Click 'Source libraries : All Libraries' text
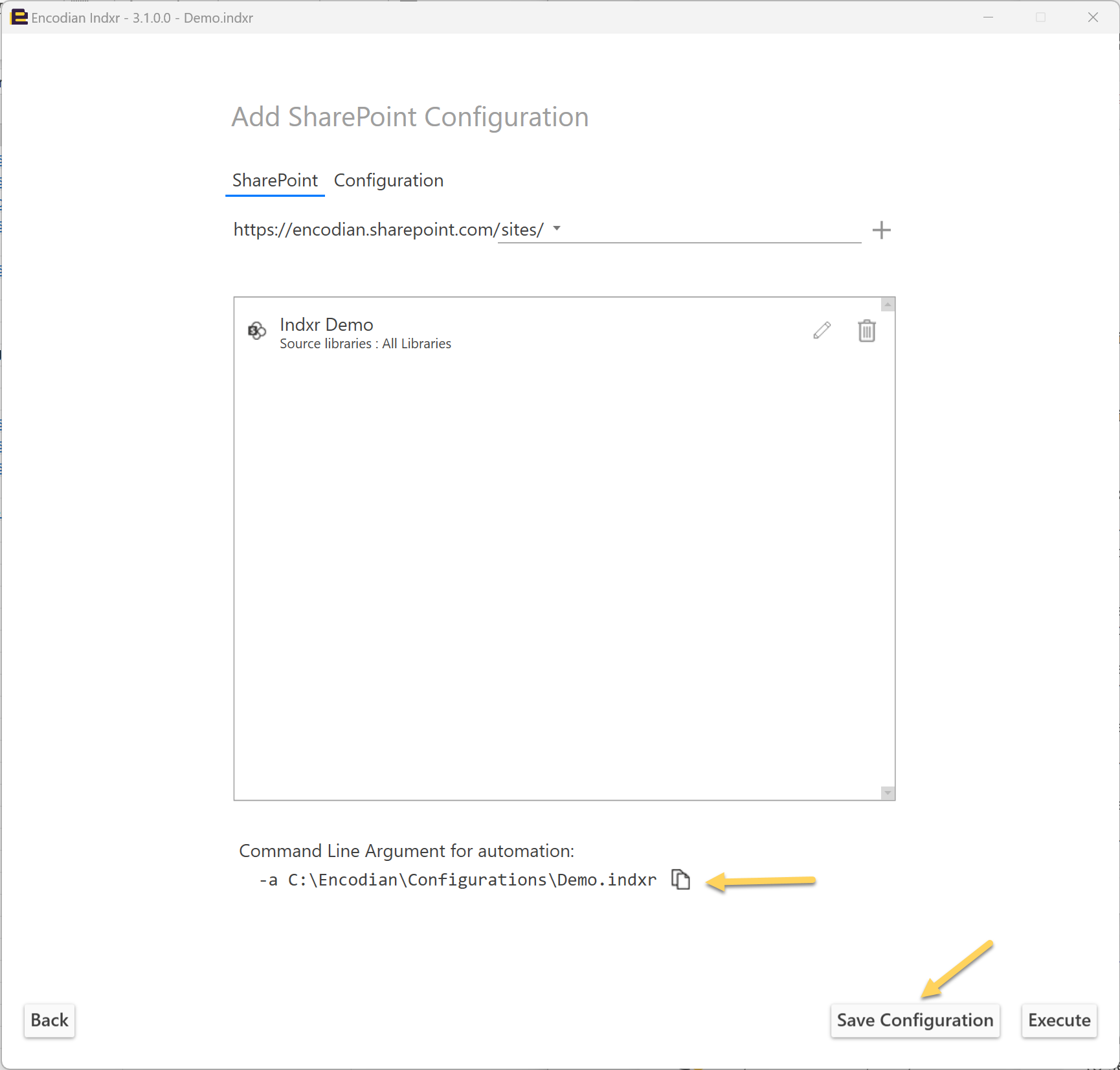 tap(365, 344)
